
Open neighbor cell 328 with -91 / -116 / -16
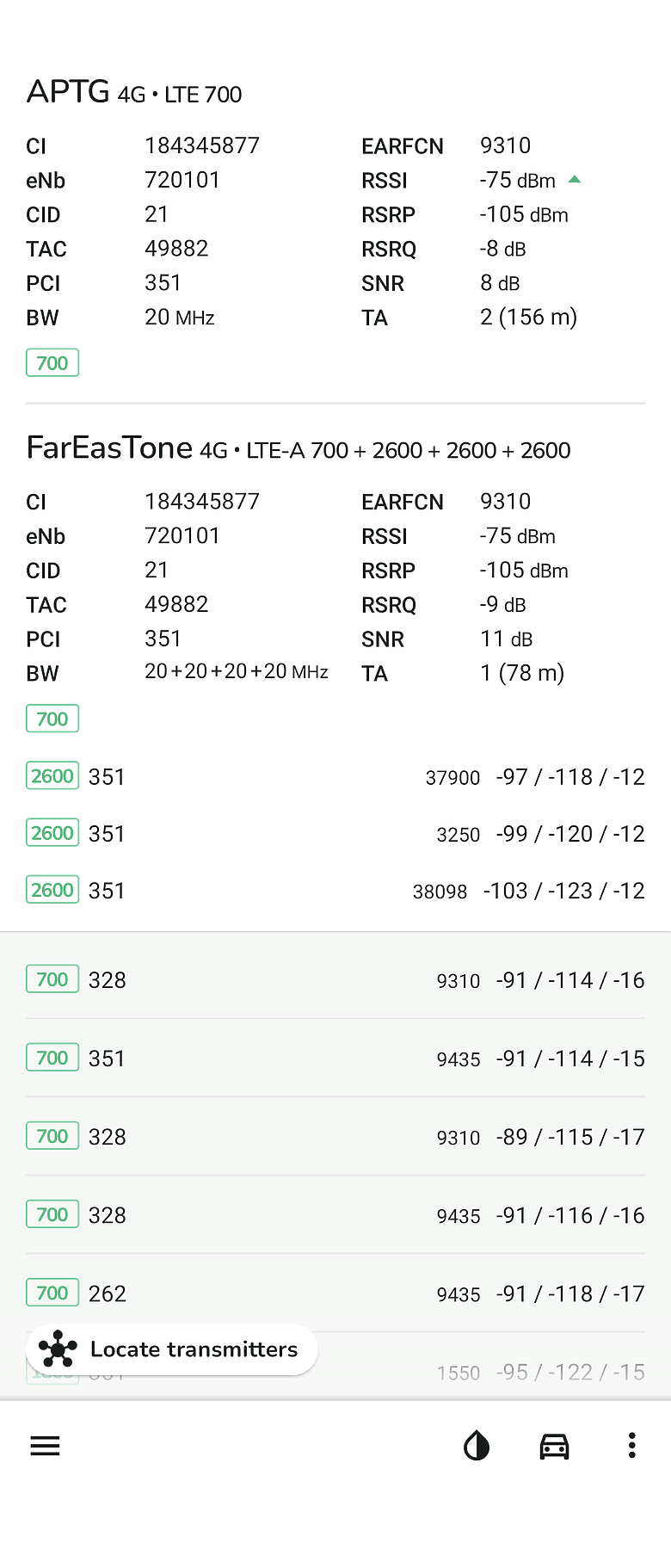(x=335, y=1215)
